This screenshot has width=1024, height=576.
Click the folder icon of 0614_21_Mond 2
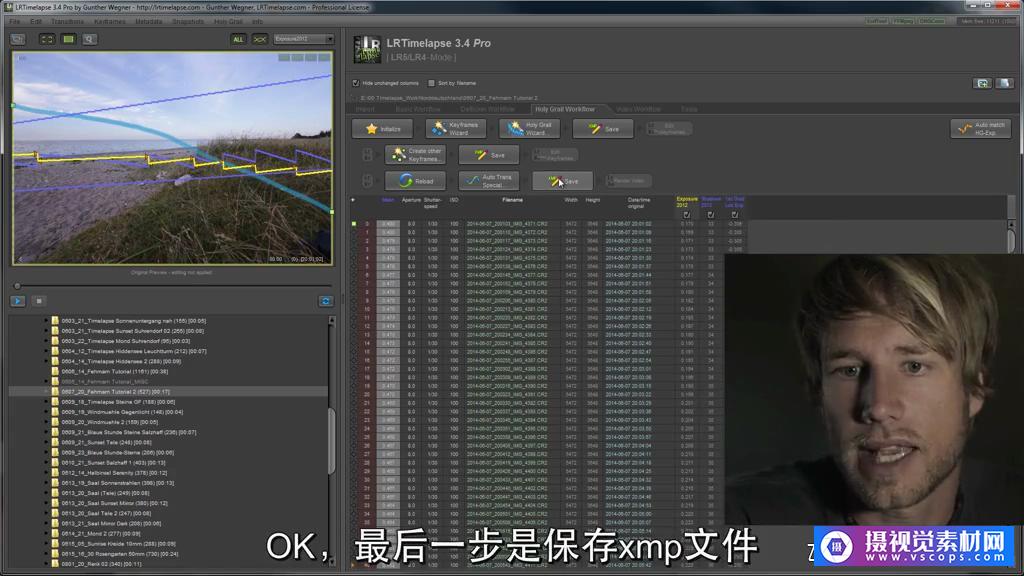tap(56, 534)
